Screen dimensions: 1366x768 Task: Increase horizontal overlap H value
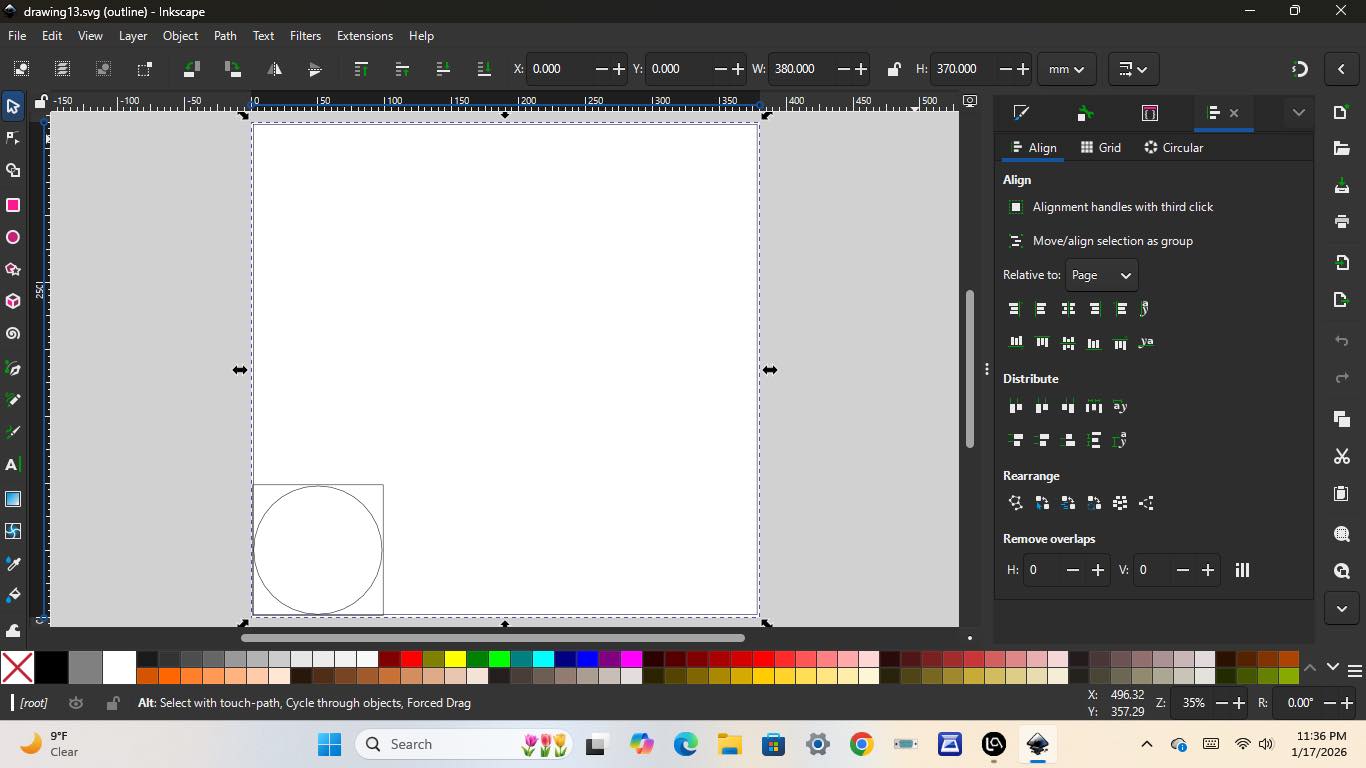(1098, 570)
